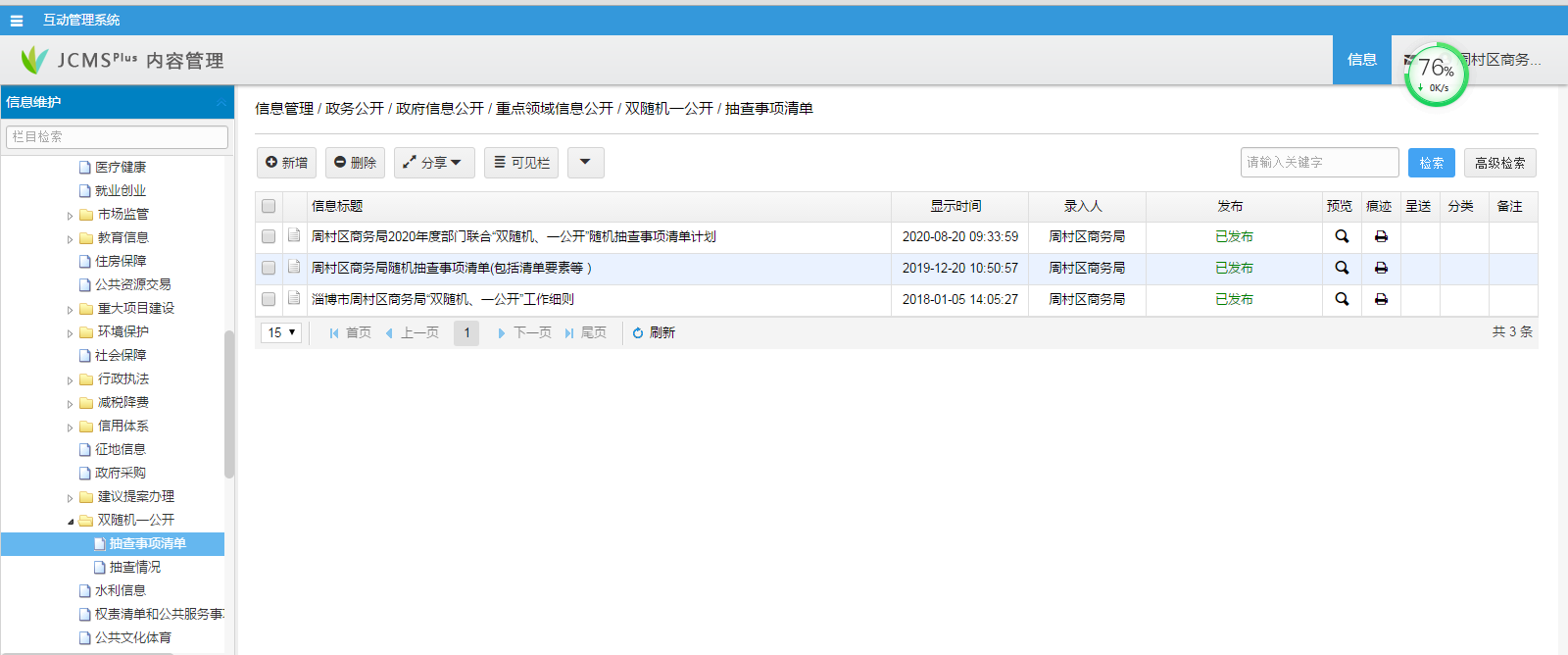The image size is (1568, 655).
Task: Focus the 栏目检索 search field
Action: coord(118,137)
